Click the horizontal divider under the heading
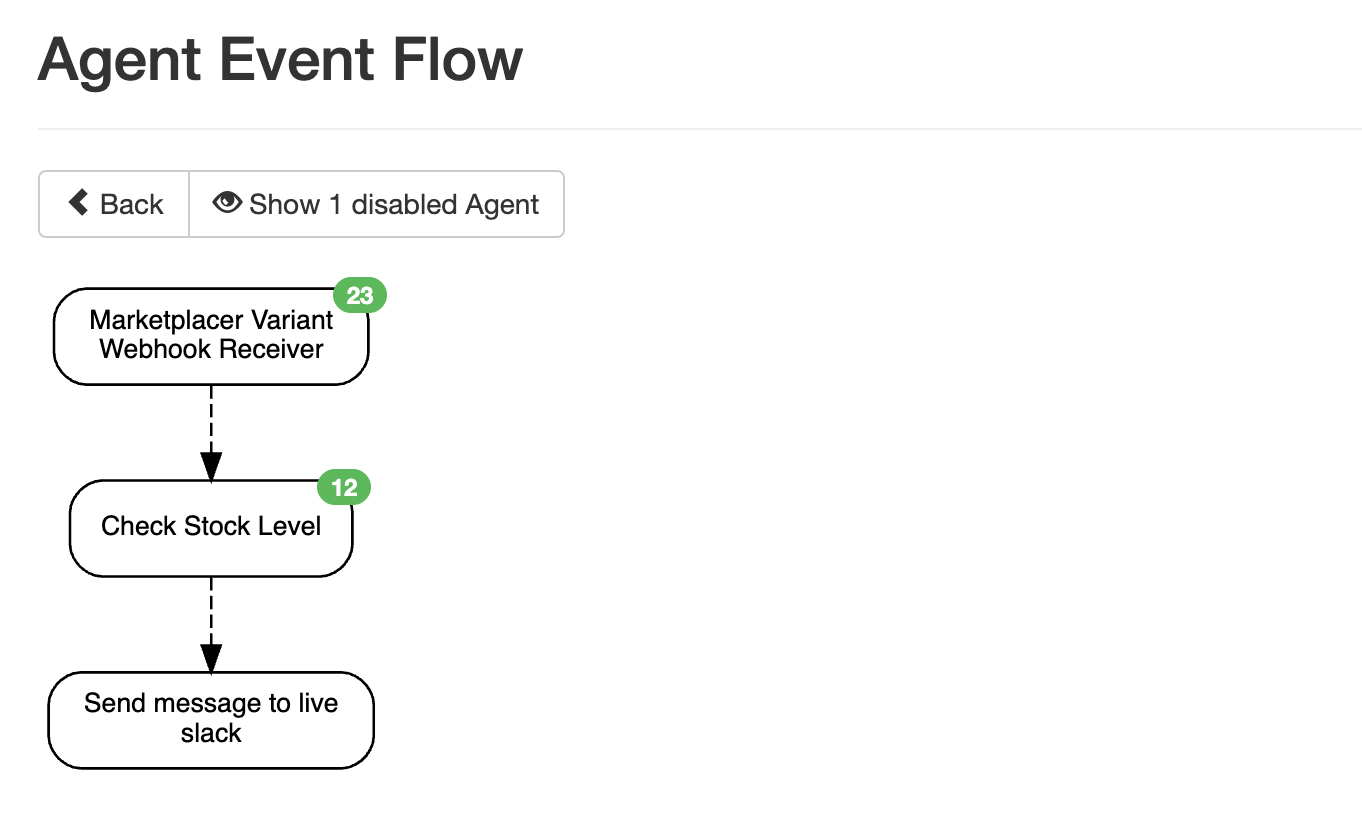Viewport: 1362px width, 834px height. coord(700,129)
